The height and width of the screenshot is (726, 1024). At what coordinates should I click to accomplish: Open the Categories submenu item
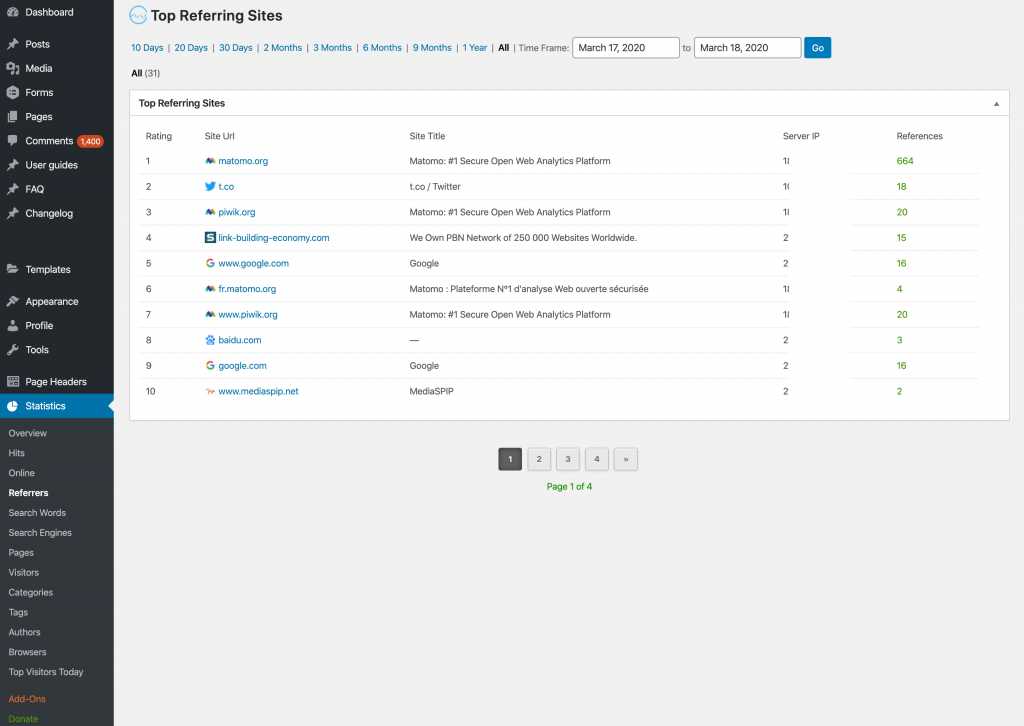[x=31, y=593]
